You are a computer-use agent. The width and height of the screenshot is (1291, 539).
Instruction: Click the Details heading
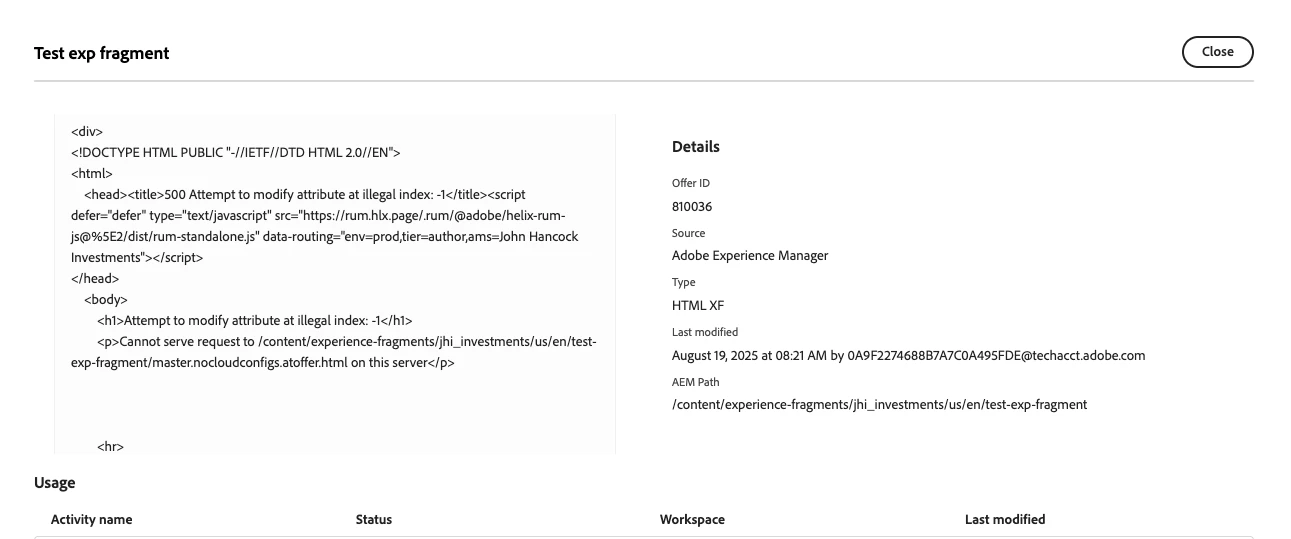pos(696,147)
